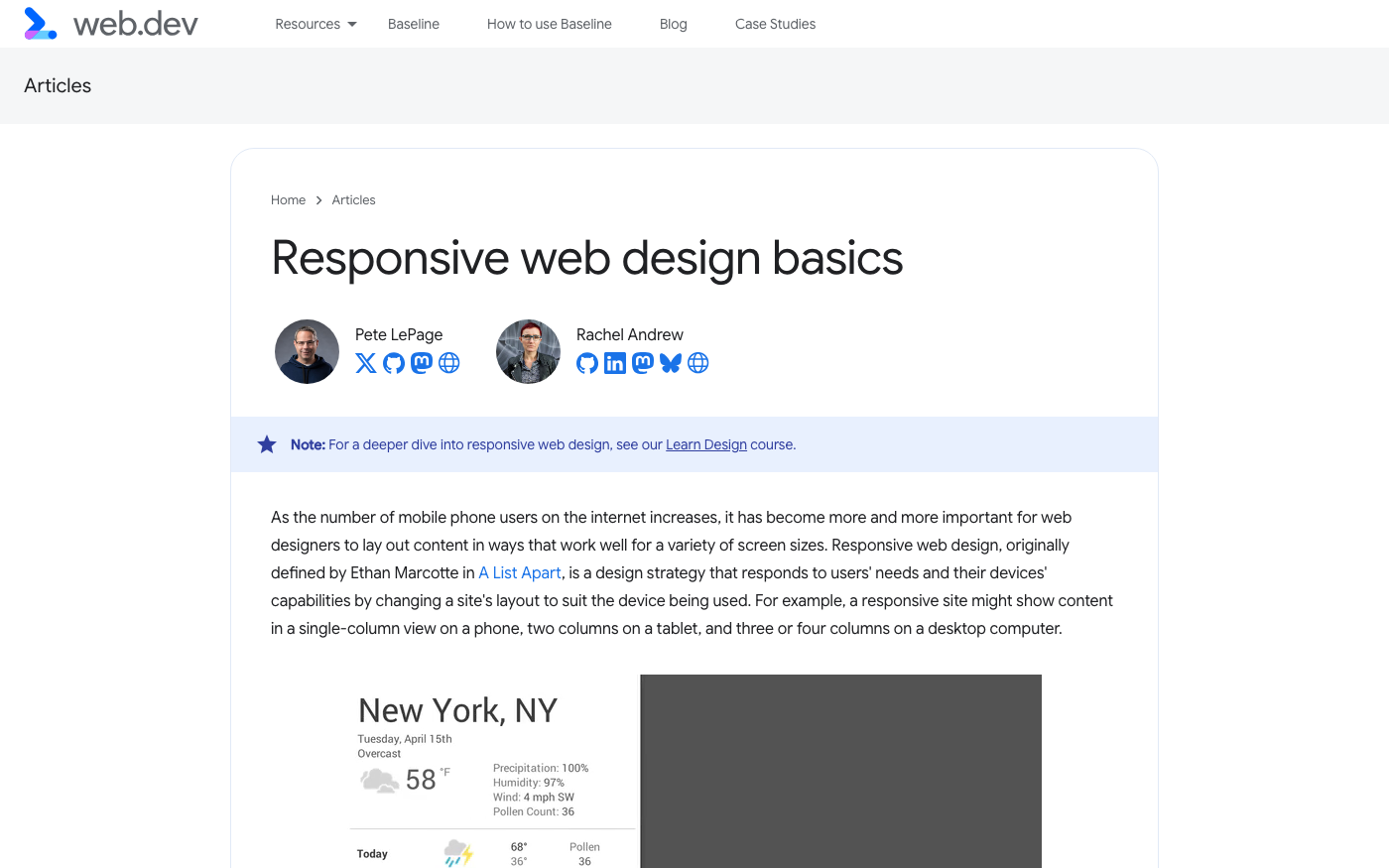Screen dimensions: 1389x868
Task: Click the Articles breadcrumb link
Action: 353,200
